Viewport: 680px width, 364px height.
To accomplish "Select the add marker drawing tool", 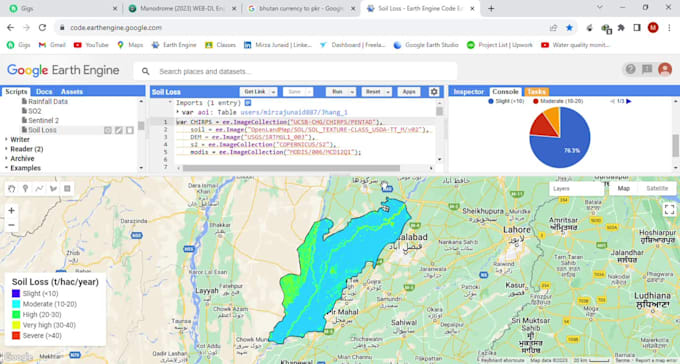I will pos(25,188).
